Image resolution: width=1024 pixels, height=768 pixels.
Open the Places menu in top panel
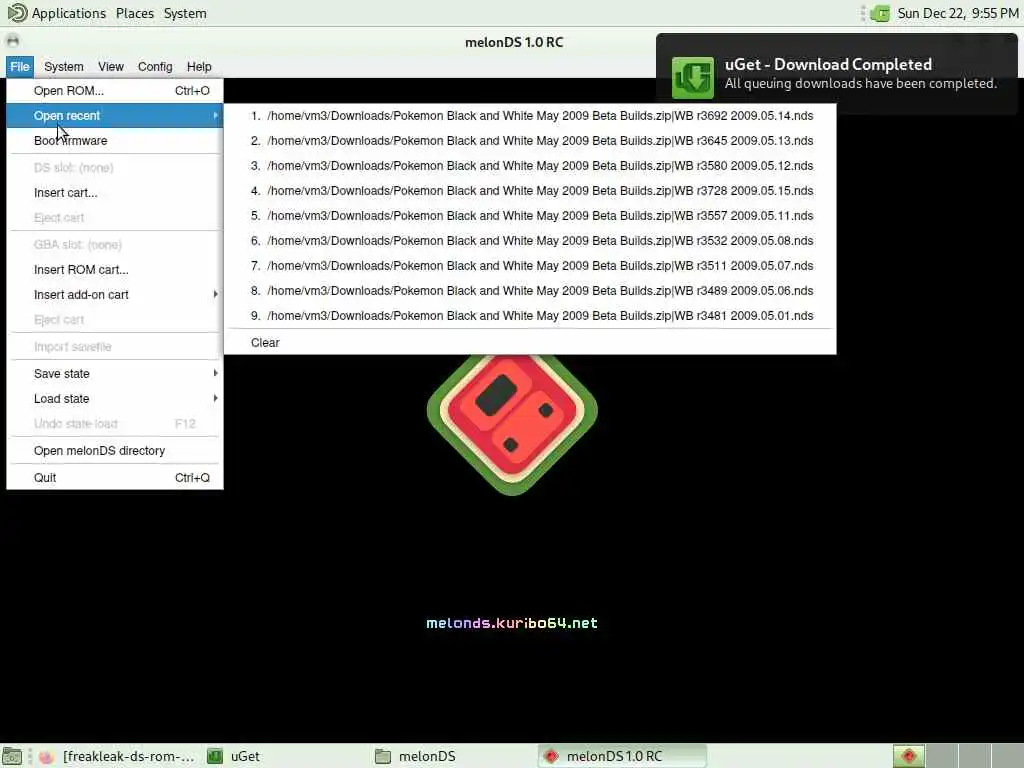[135, 13]
